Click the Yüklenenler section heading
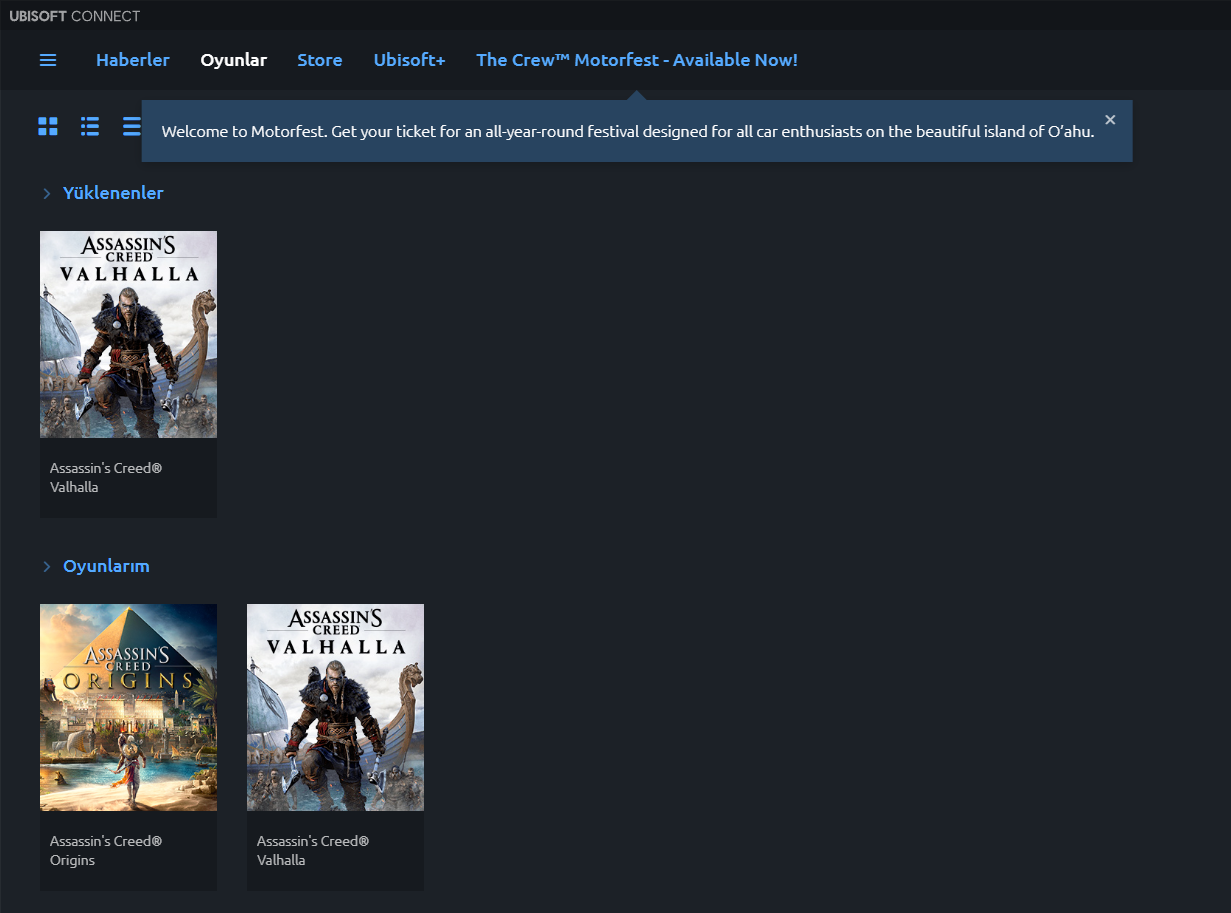 (113, 193)
